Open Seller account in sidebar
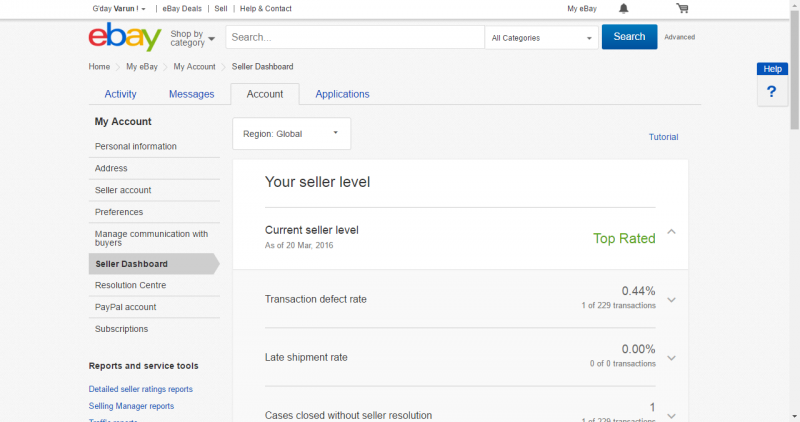Image resolution: width=800 pixels, height=422 pixels. [x=123, y=190]
